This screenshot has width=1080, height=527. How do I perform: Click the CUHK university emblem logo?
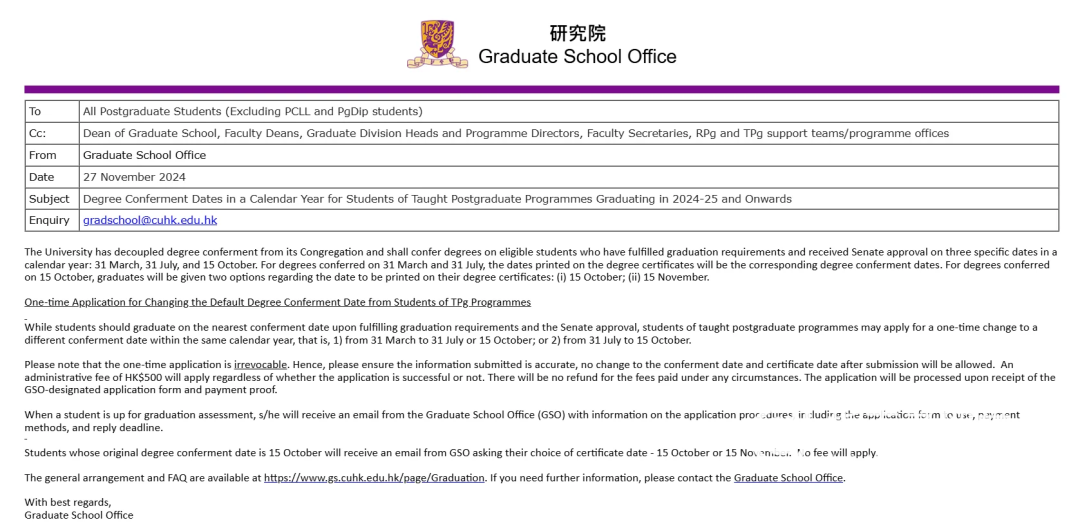[437, 45]
